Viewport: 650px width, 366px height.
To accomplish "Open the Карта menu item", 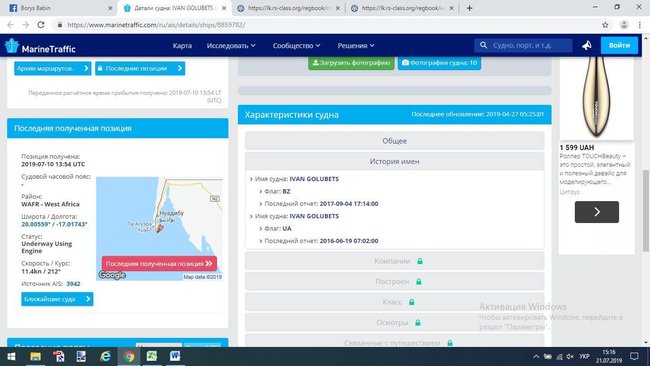I will point(182,46).
